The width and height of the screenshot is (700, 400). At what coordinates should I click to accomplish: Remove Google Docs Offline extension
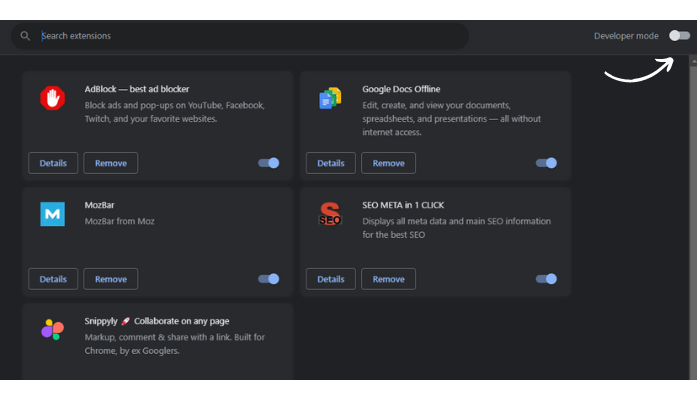(388, 163)
